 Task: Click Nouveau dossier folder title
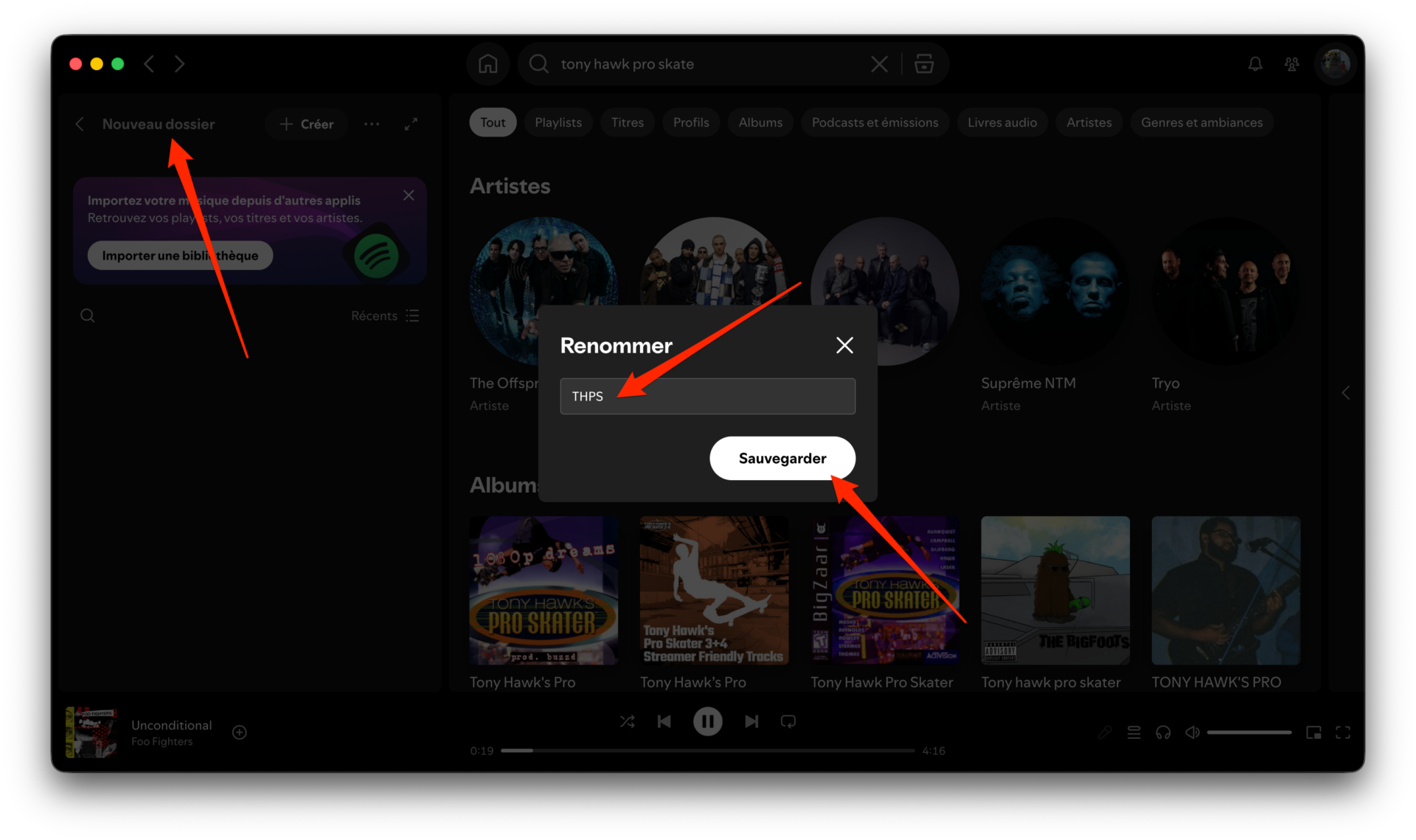click(159, 124)
